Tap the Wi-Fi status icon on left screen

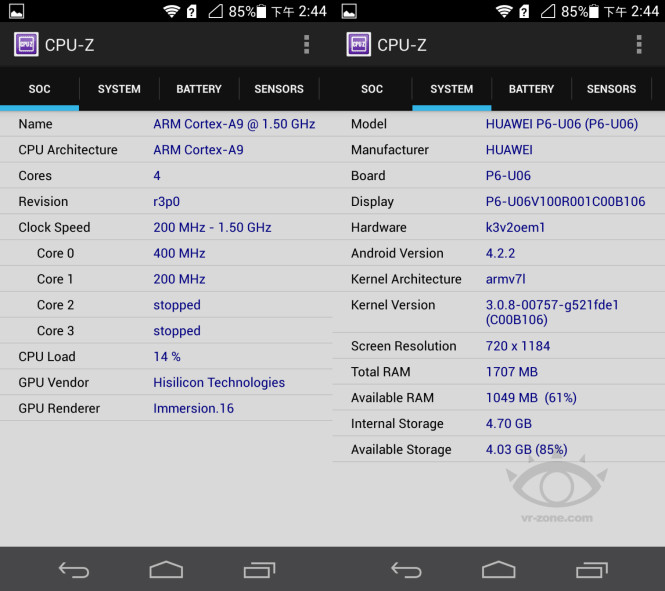click(172, 11)
